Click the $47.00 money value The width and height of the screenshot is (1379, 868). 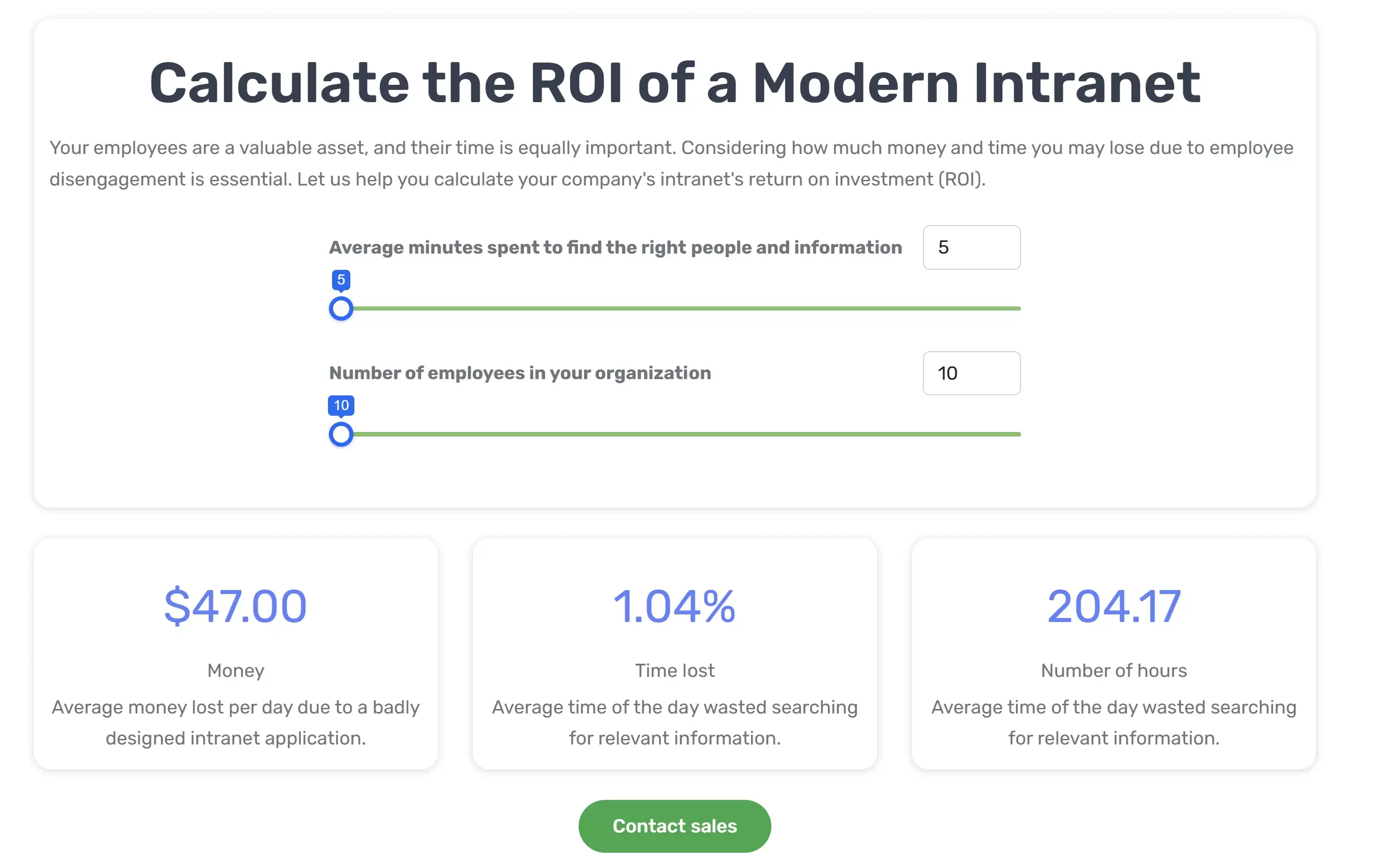click(x=235, y=606)
